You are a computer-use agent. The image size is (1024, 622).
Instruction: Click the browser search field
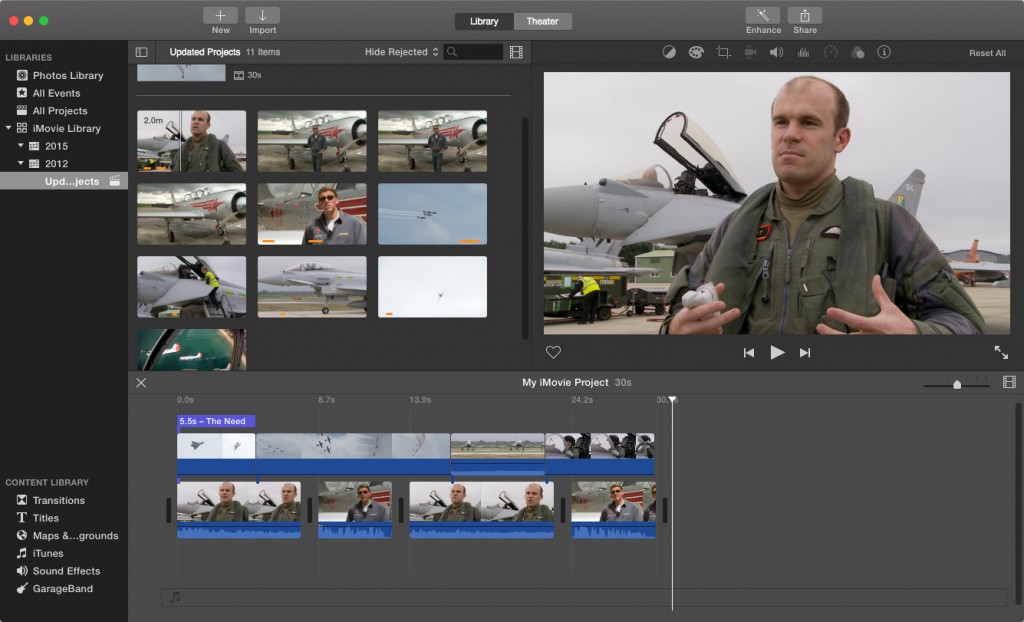473,52
